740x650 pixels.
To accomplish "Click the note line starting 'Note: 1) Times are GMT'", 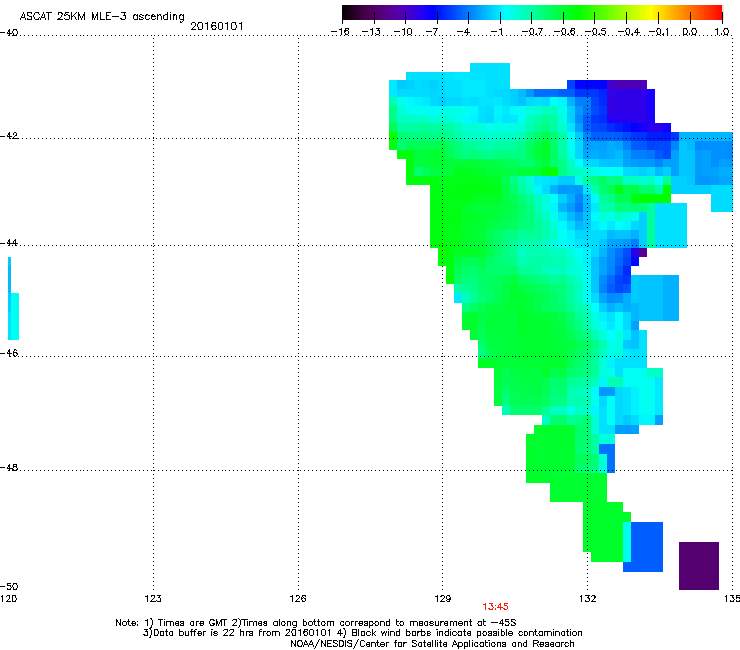I will (316, 623).
